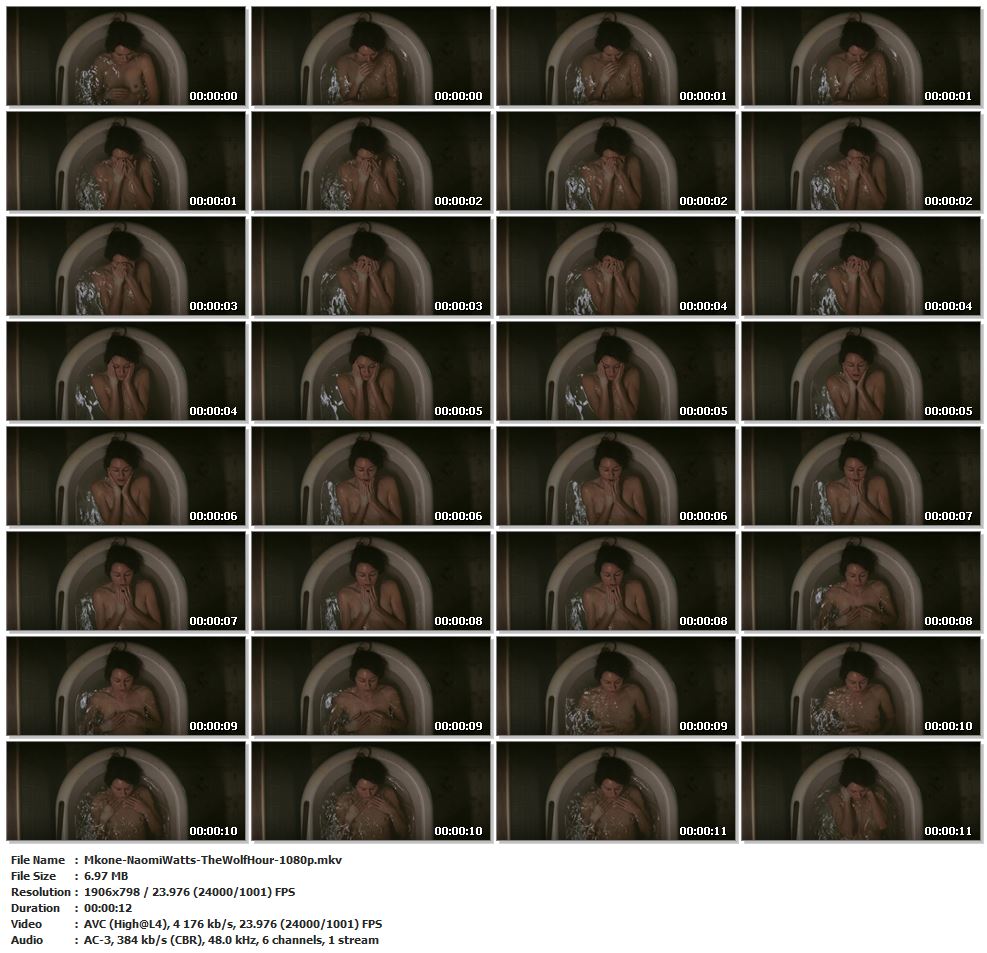The image size is (987, 953).
Task: Select the AVC (High@L4) video details
Action: (x=233, y=924)
